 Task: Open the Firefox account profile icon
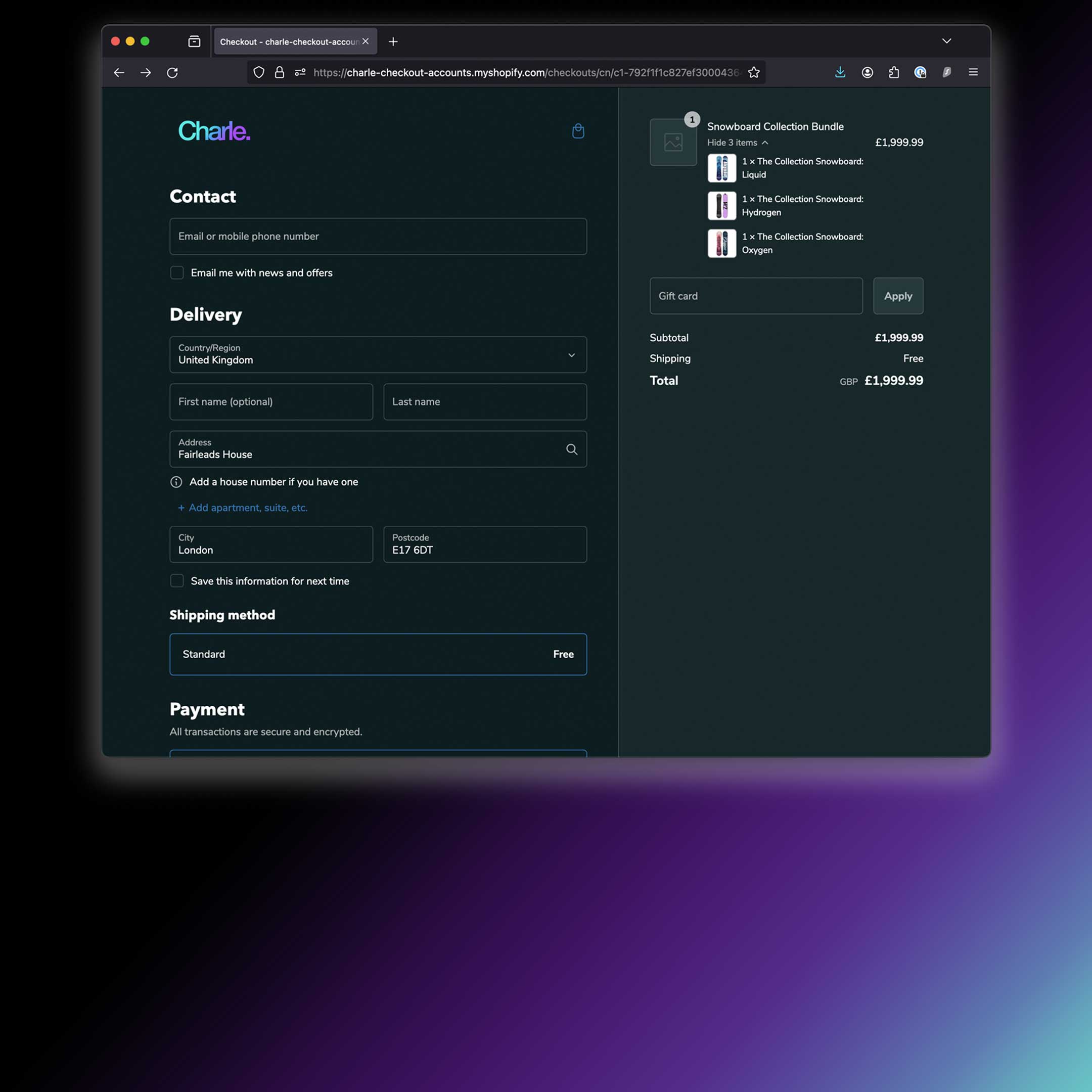[867, 72]
